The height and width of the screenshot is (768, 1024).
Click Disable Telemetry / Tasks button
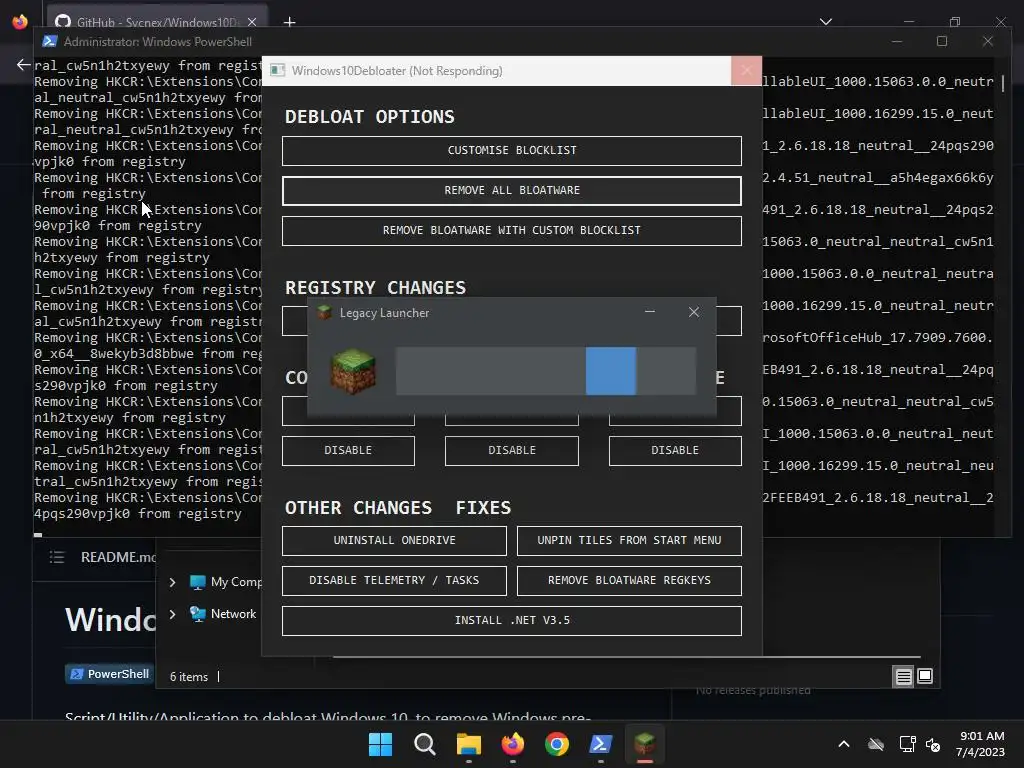(394, 581)
